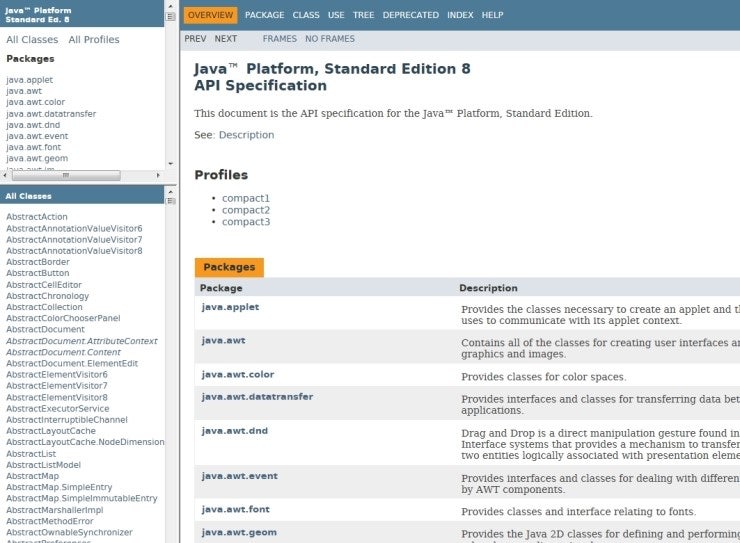Image resolution: width=740 pixels, height=543 pixels.
Task: Open java.awt.geom in the Packages table
Action: pos(239,533)
